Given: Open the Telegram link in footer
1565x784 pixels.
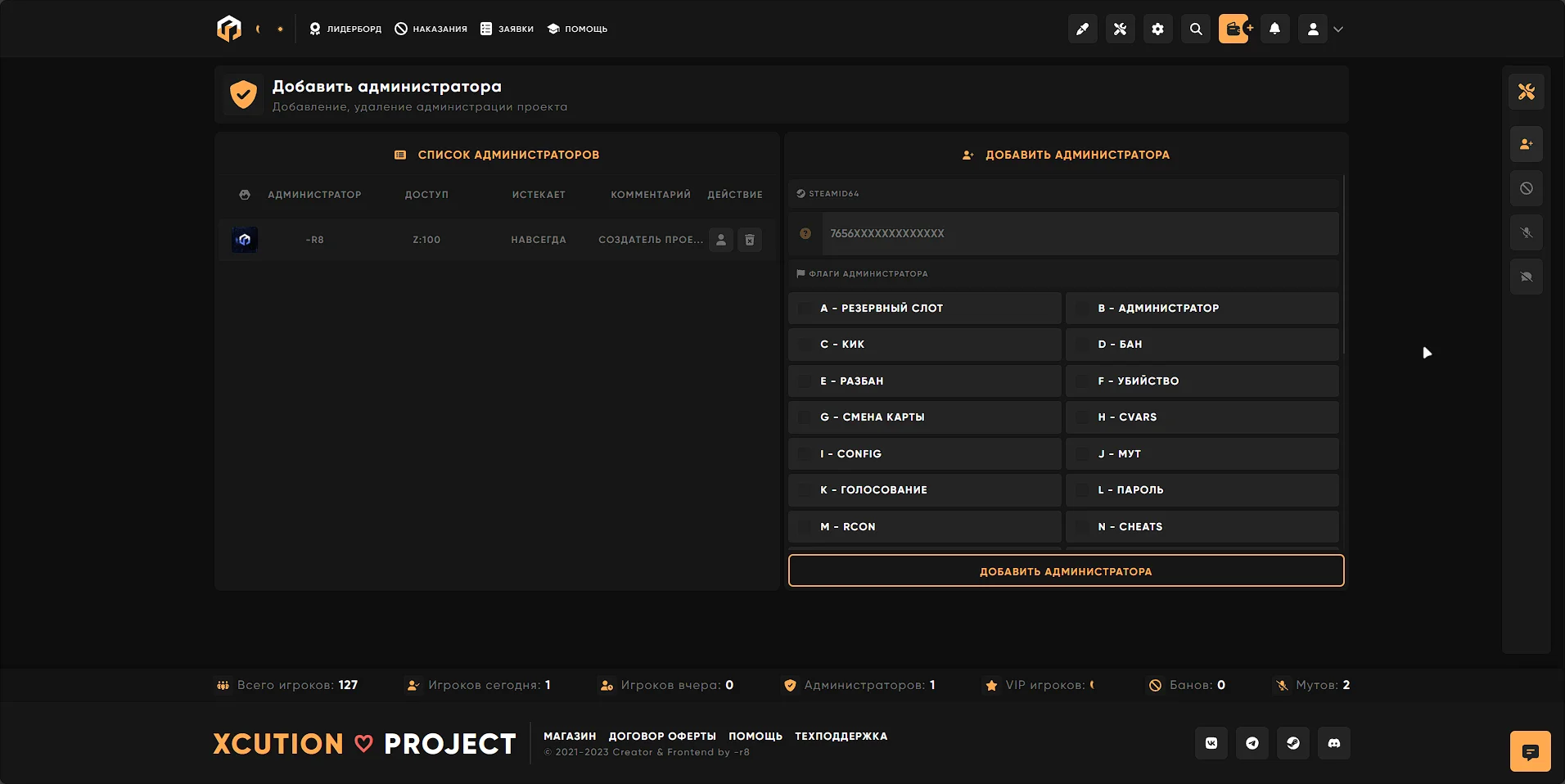Looking at the screenshot, I should coord(1252,743).
